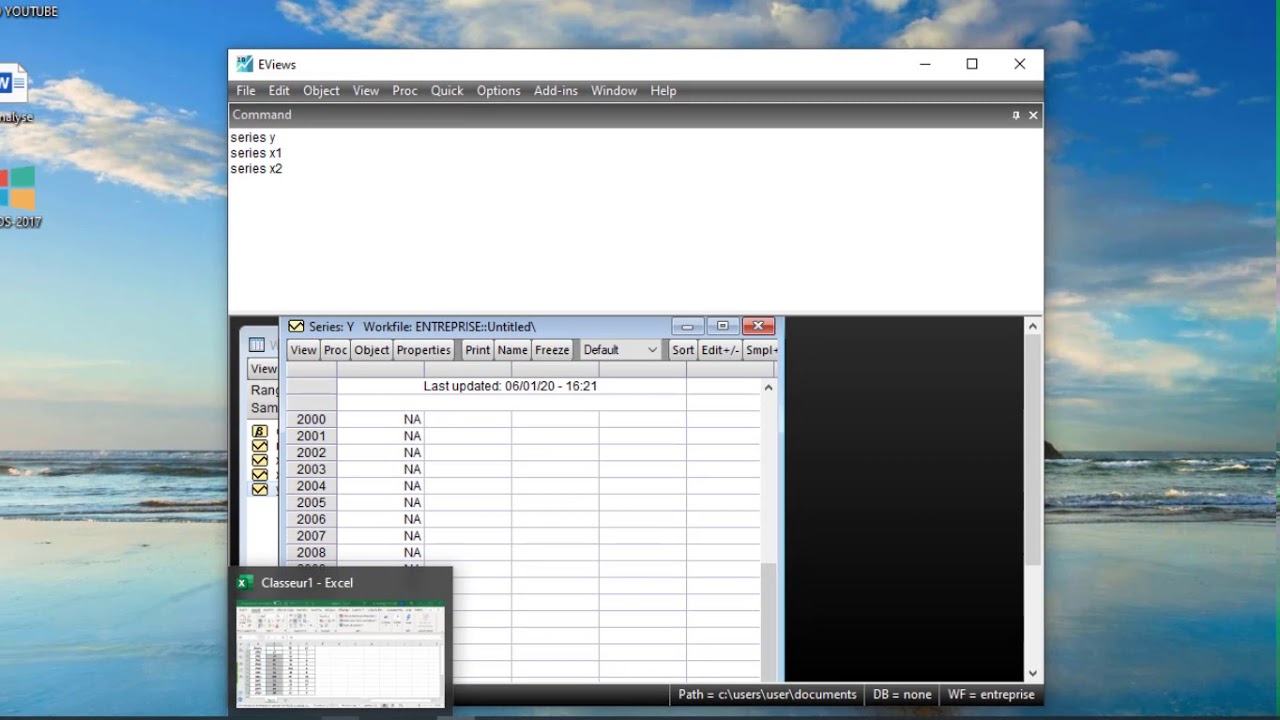Open series Properties
The image size is (1280, 720).
[424, 350]
